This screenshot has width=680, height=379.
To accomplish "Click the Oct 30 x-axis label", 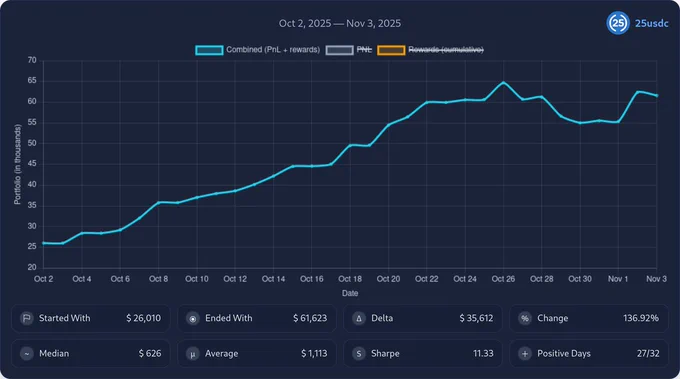I will [x=580, y=279].
